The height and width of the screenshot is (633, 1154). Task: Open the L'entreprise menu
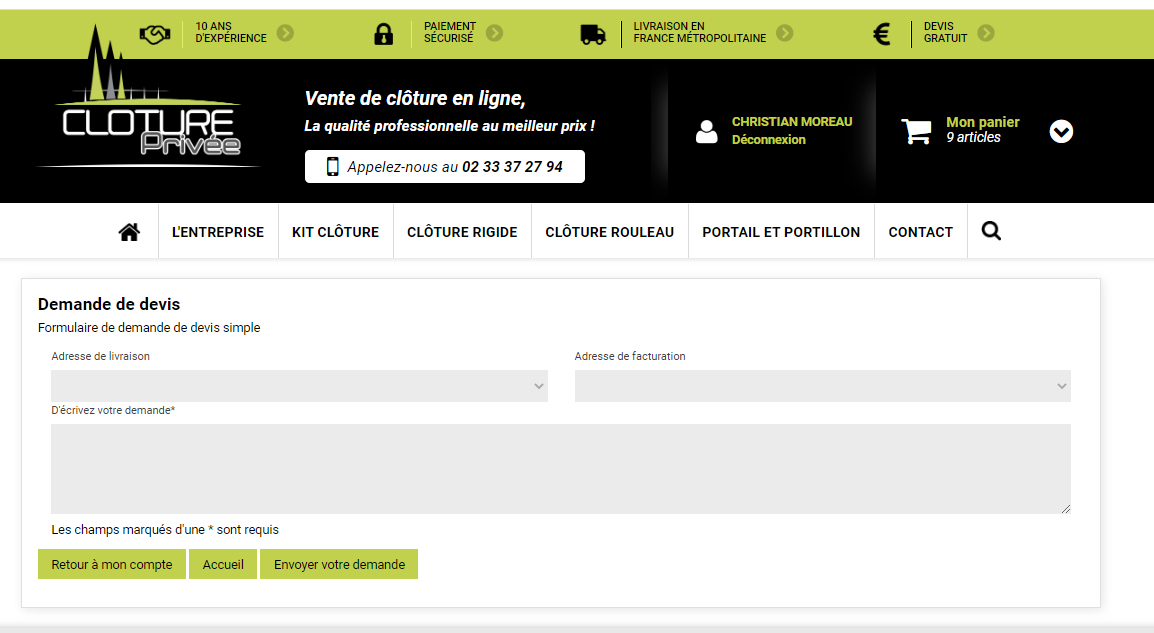click(x=218, y=232)
